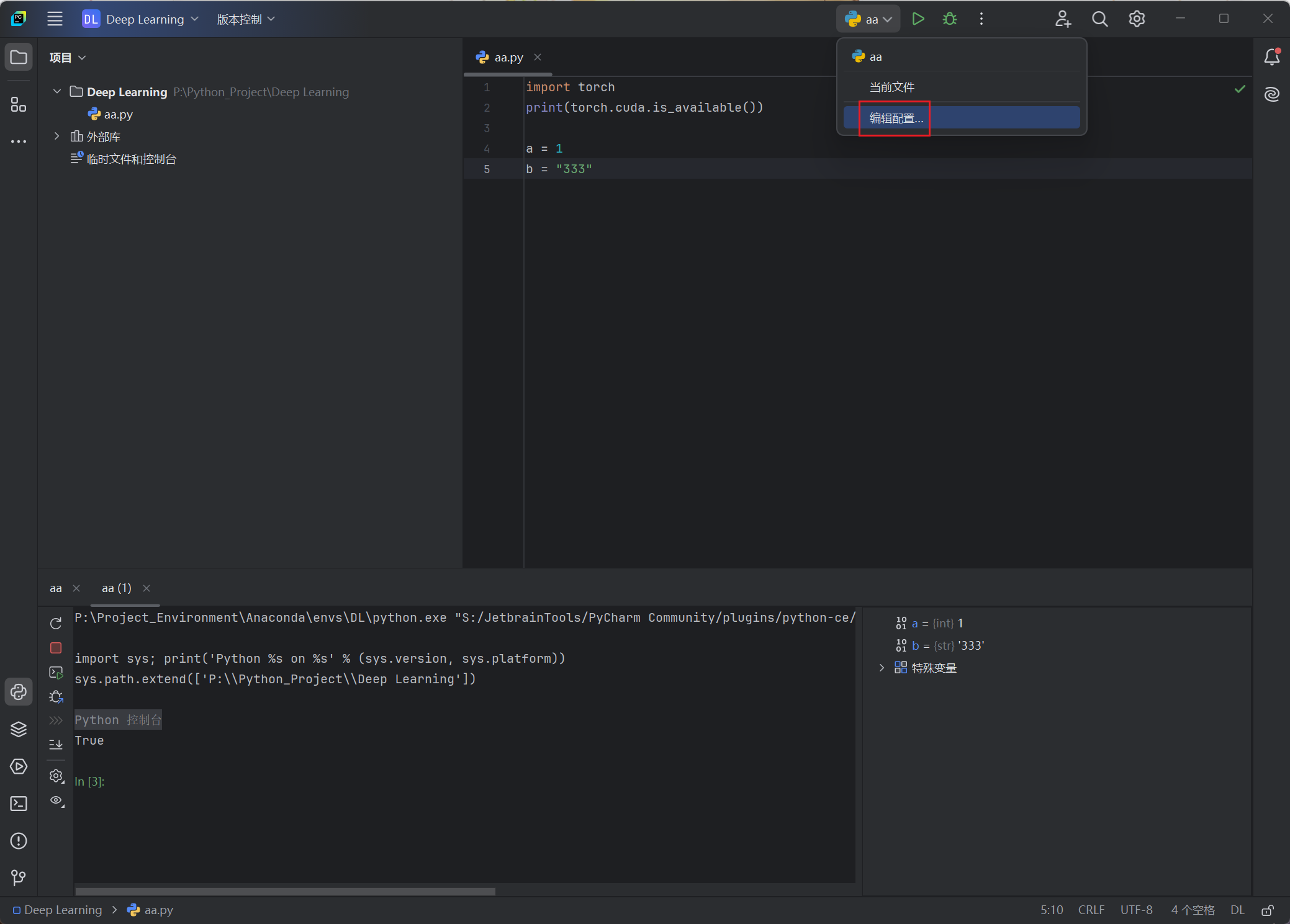Toggle read-only lock in status bar
Viewport: 1290px width, 924px height.
click(x=1268, y=910)
